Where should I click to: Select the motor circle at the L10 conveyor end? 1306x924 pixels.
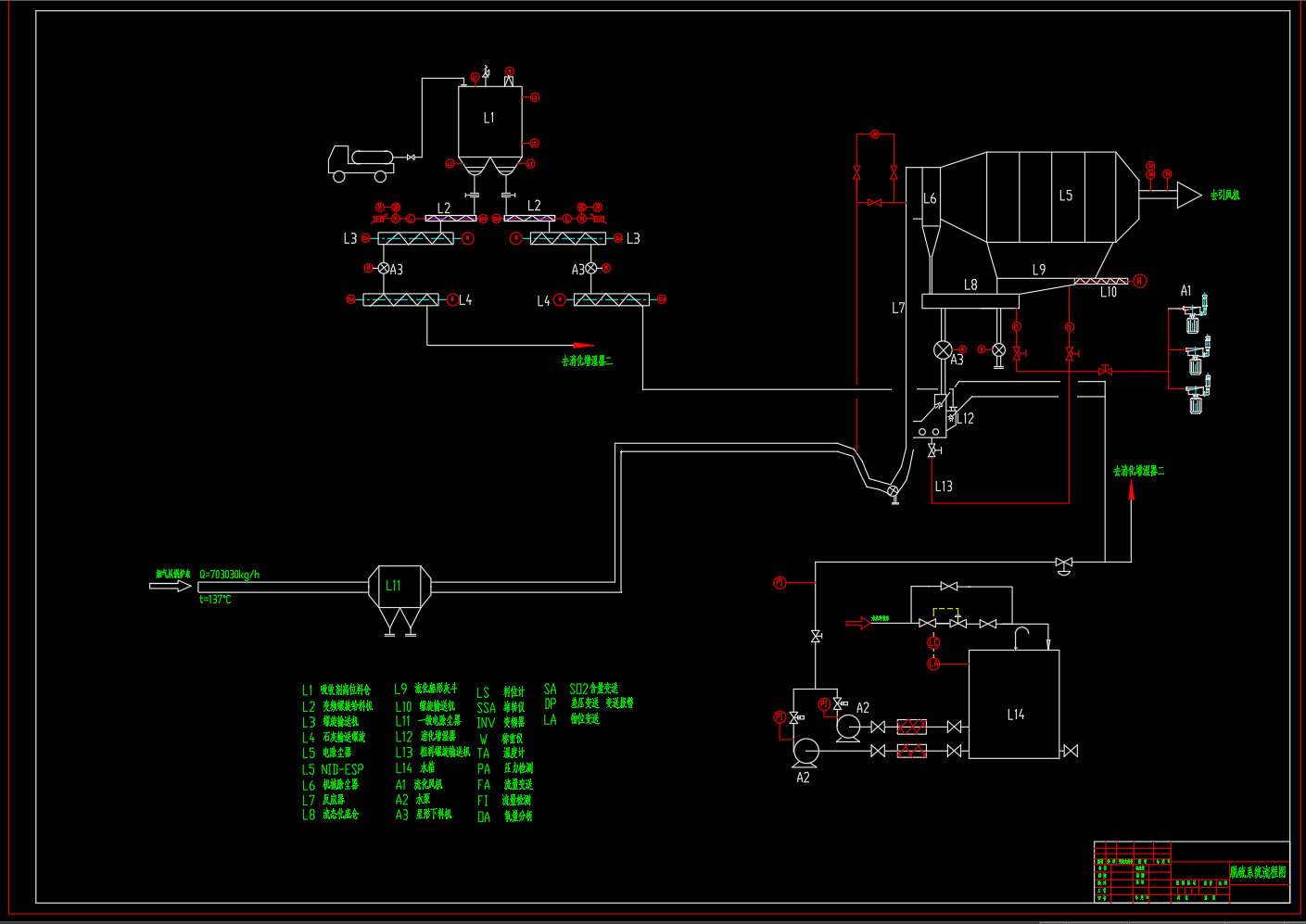(1140, 281)
